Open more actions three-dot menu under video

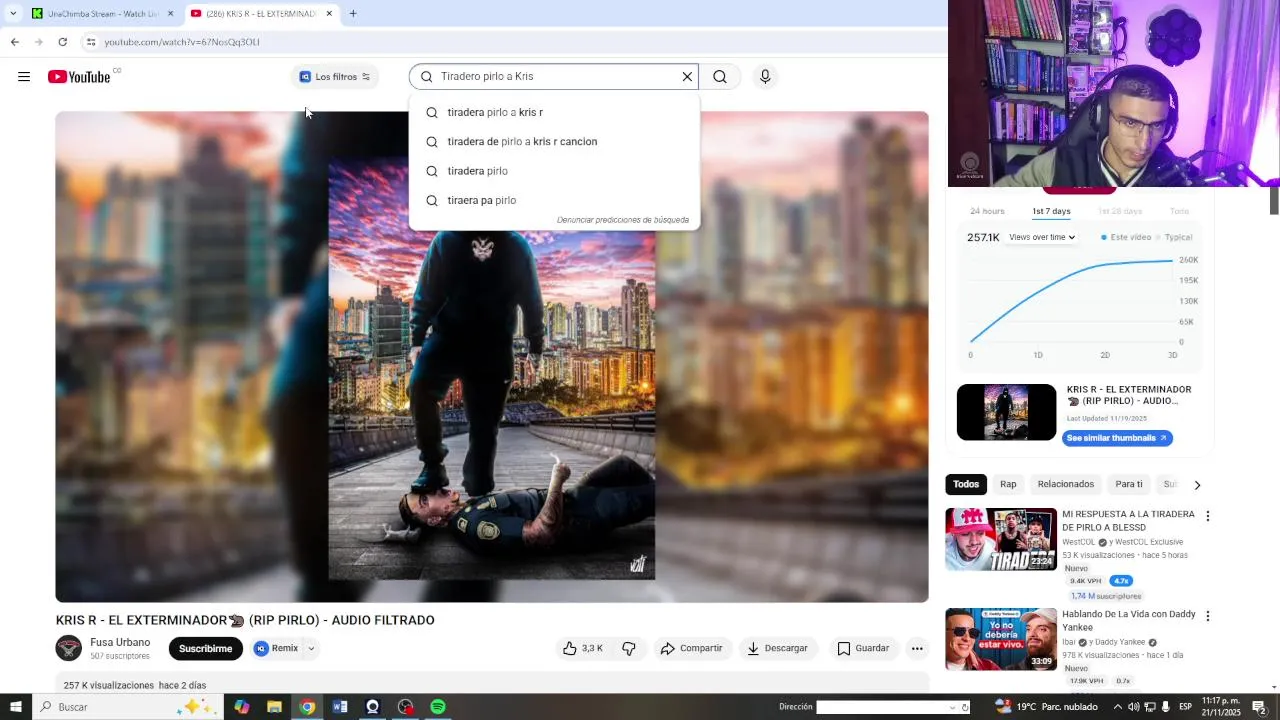[x=917, y=648]
